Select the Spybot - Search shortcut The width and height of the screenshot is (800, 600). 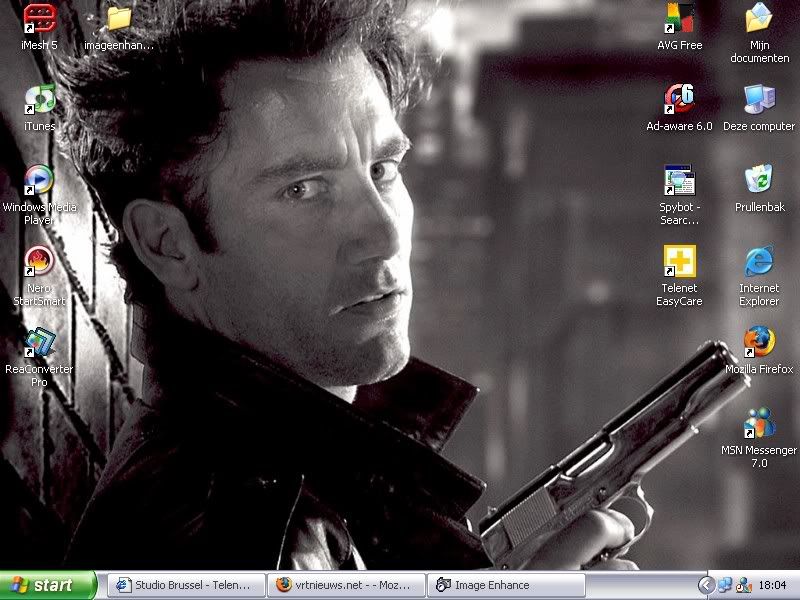[679, 180]
